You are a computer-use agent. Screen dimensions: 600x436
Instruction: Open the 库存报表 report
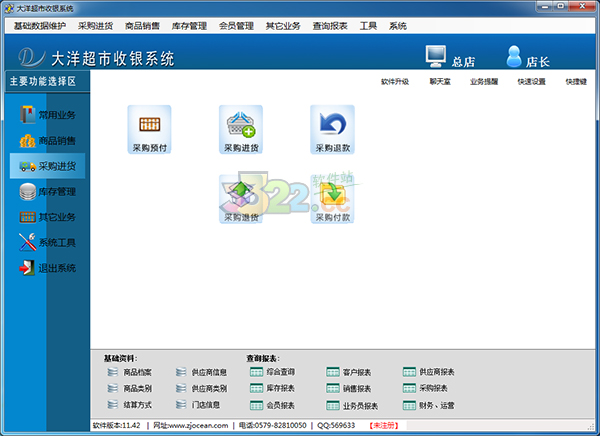coord(272,388)
